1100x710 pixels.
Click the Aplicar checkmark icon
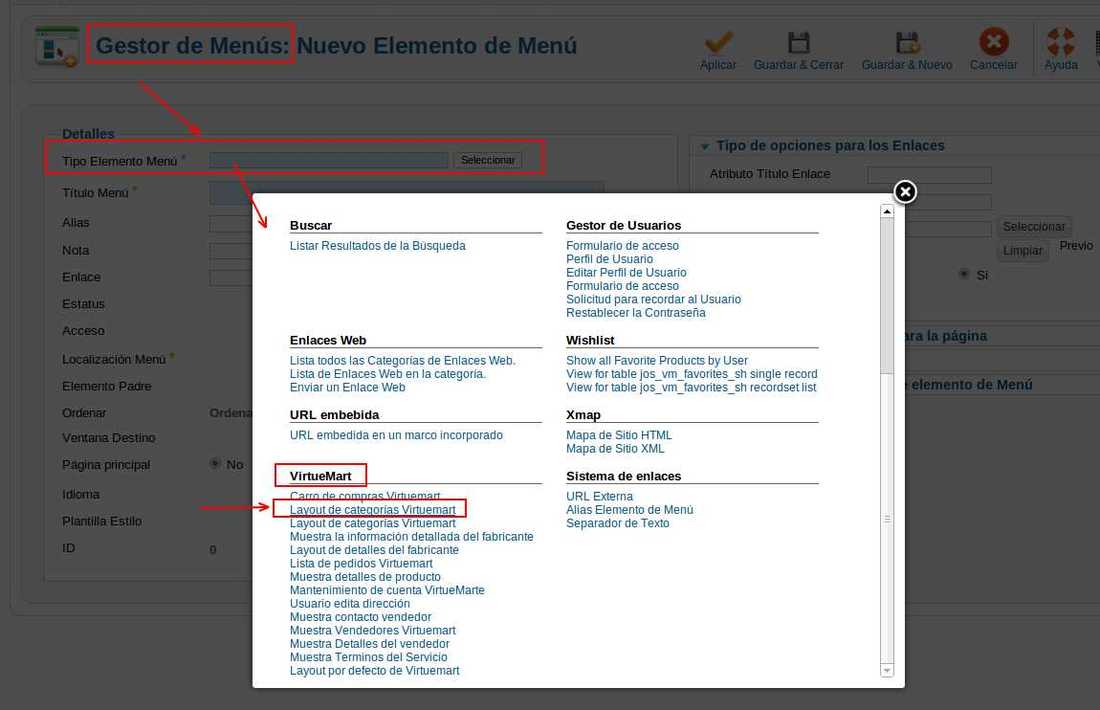click(718, 42)
